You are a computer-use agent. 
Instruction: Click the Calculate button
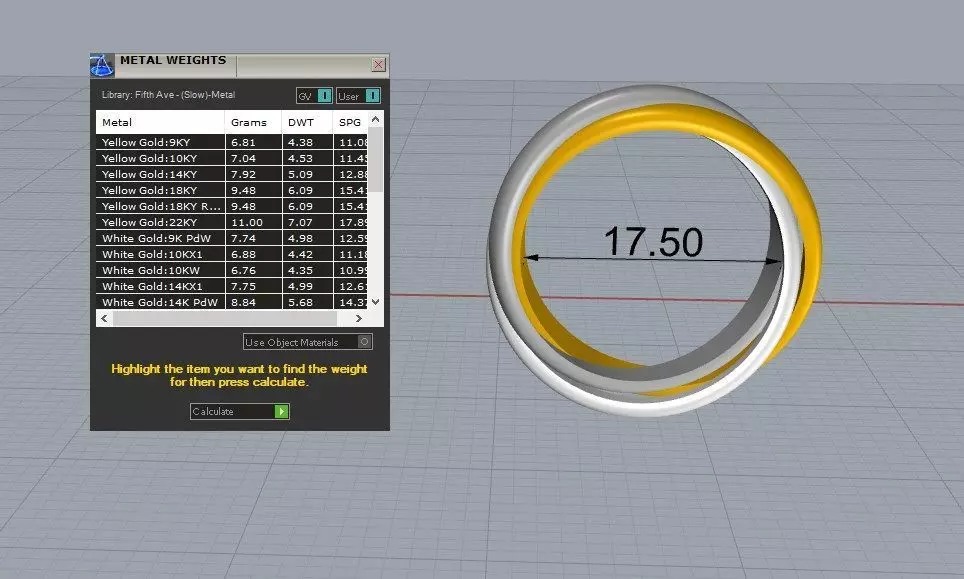click(239, 411)
